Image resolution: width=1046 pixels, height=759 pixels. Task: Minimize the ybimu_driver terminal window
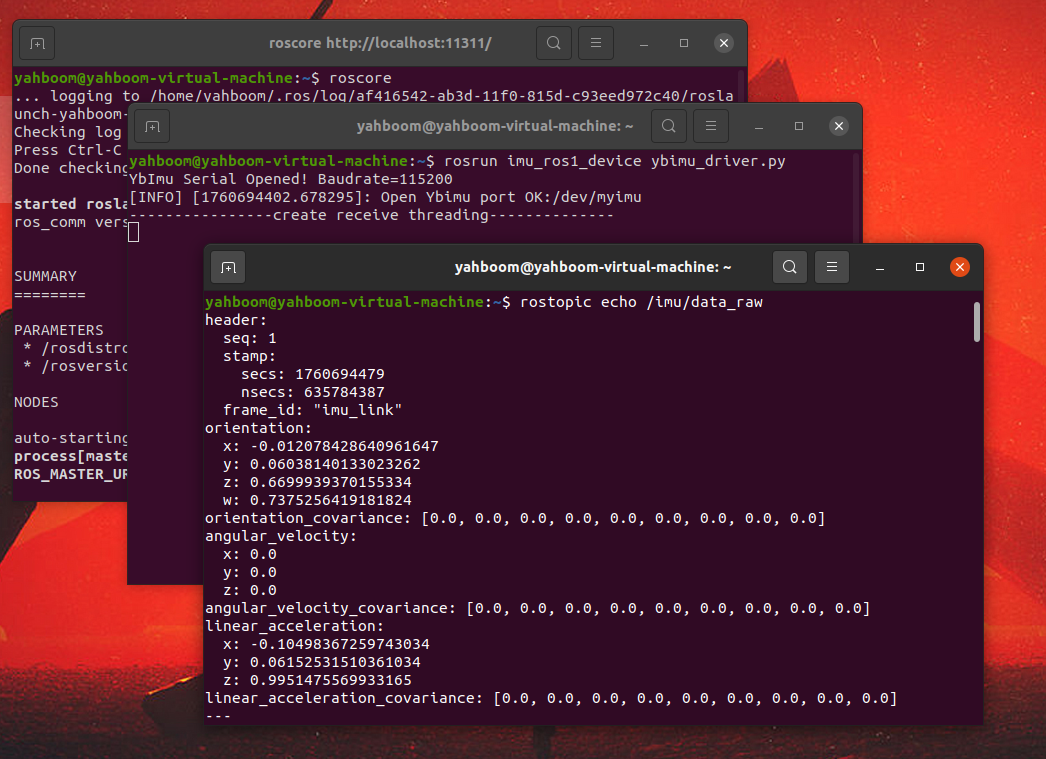point(758,126)
